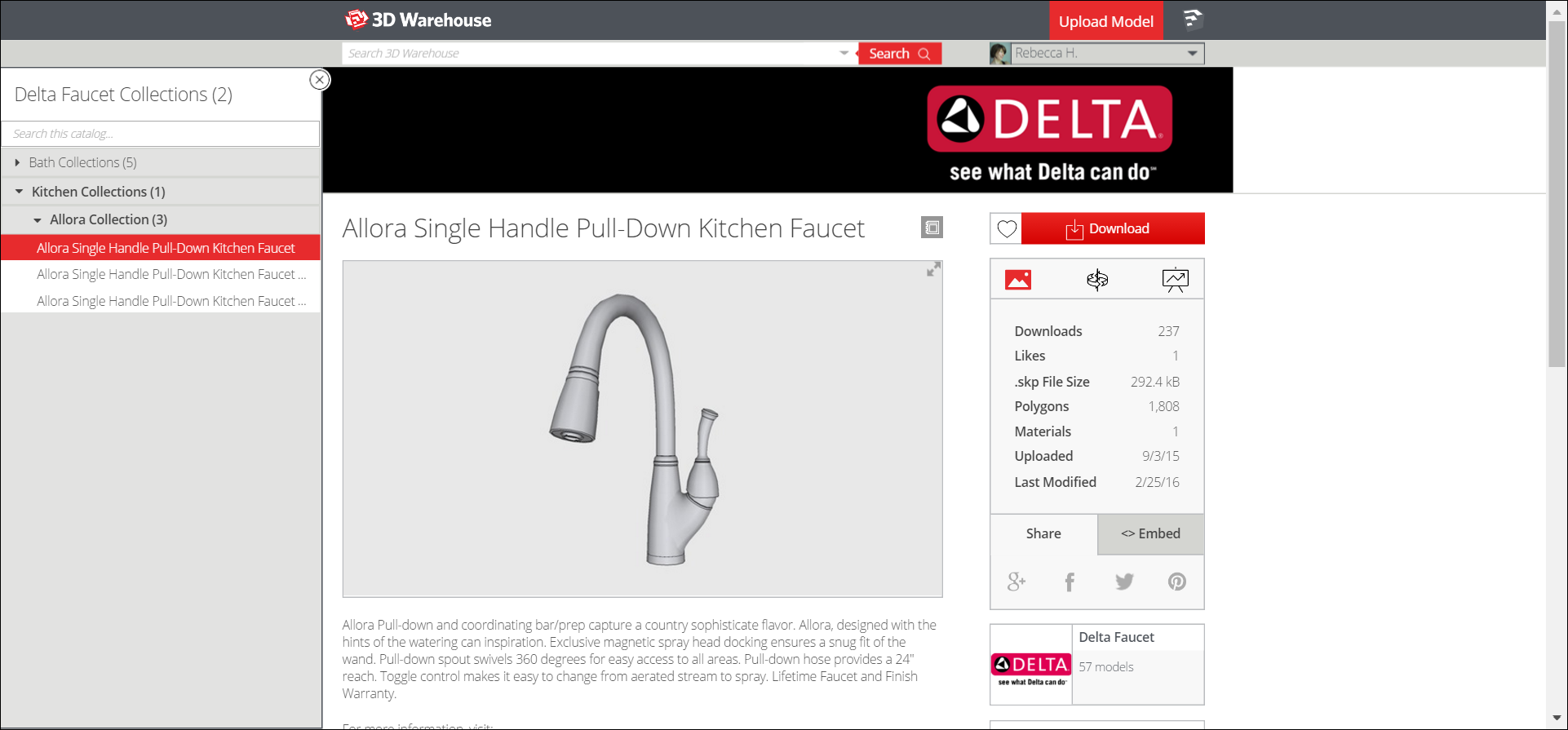Select the Share tab

tap(1043, 533)
